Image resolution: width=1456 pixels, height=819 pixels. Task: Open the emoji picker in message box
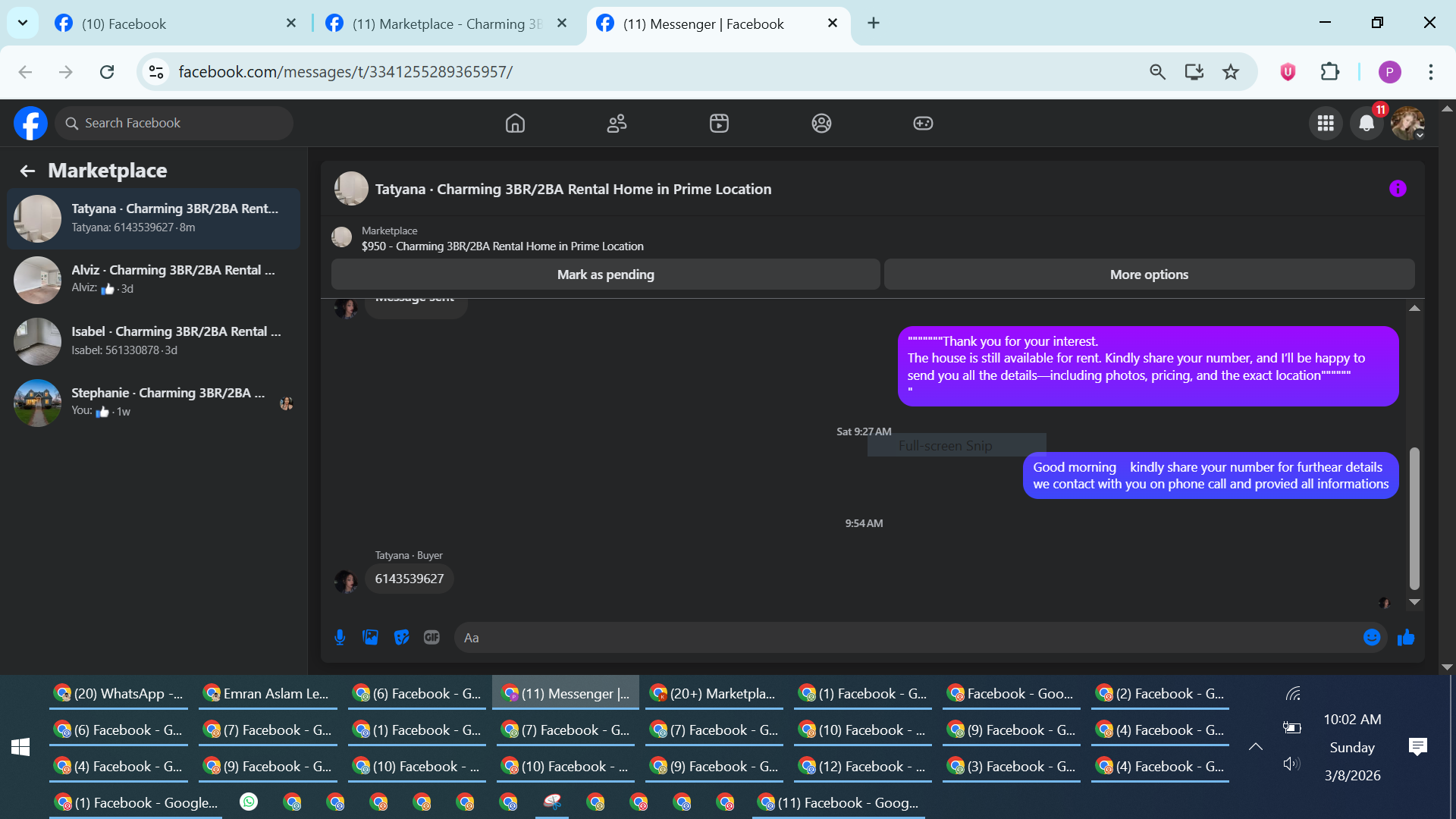[1371, 638]
